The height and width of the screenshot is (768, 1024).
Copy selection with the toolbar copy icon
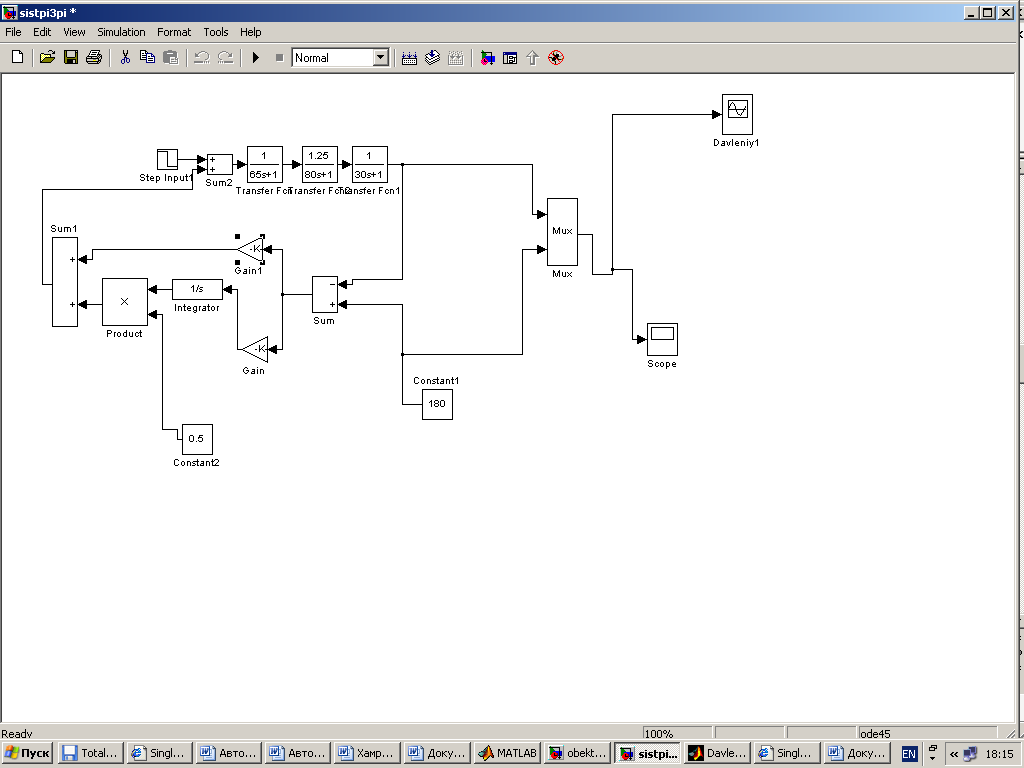pos(148,57)
